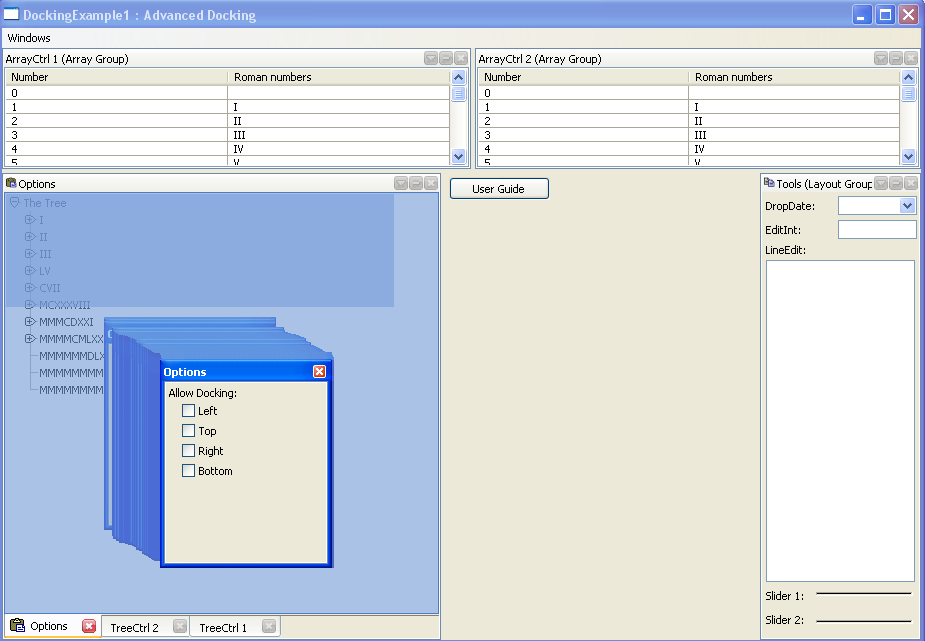Tick the Bottom docking checkbox
The image size is (925, 641).
189,471
